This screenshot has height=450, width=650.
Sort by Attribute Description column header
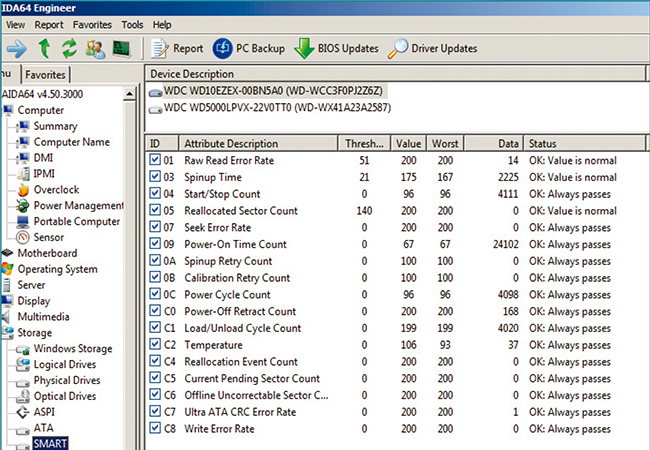(258, 143)
